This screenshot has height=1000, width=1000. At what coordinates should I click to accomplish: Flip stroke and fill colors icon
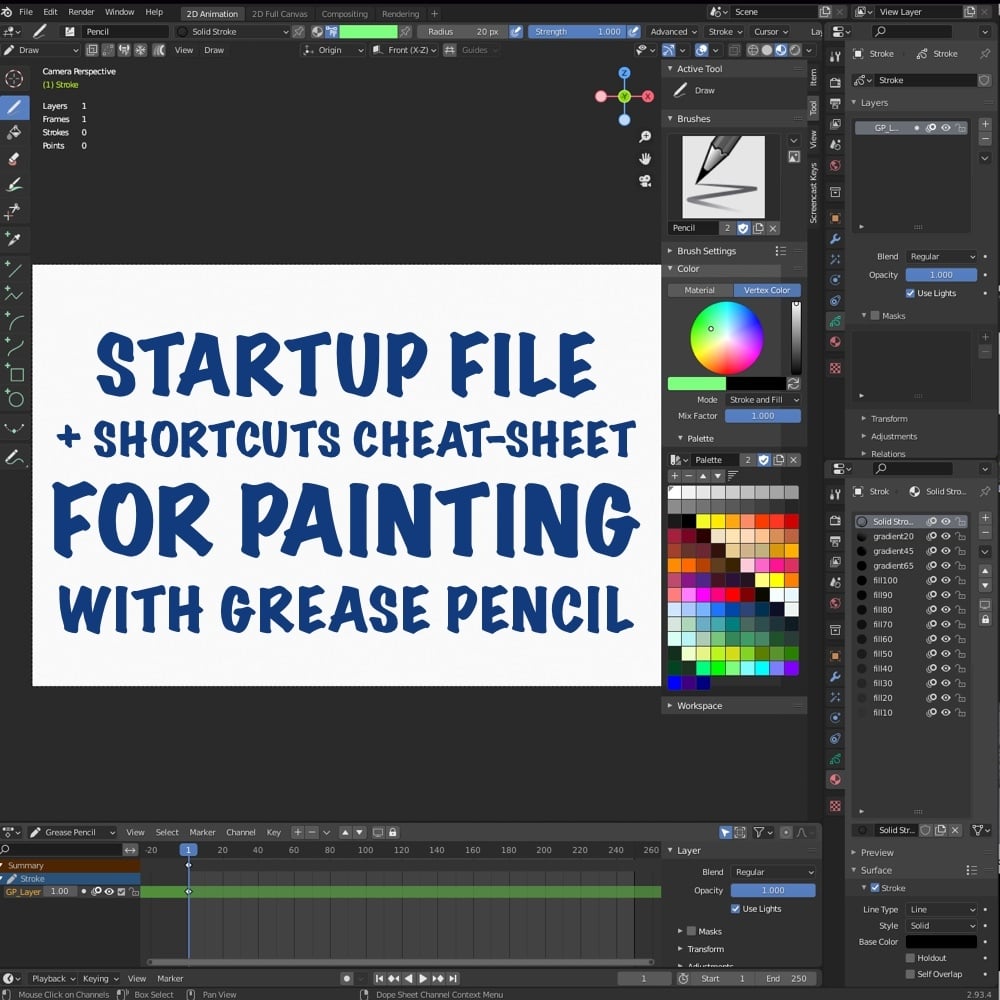point(793,383)
